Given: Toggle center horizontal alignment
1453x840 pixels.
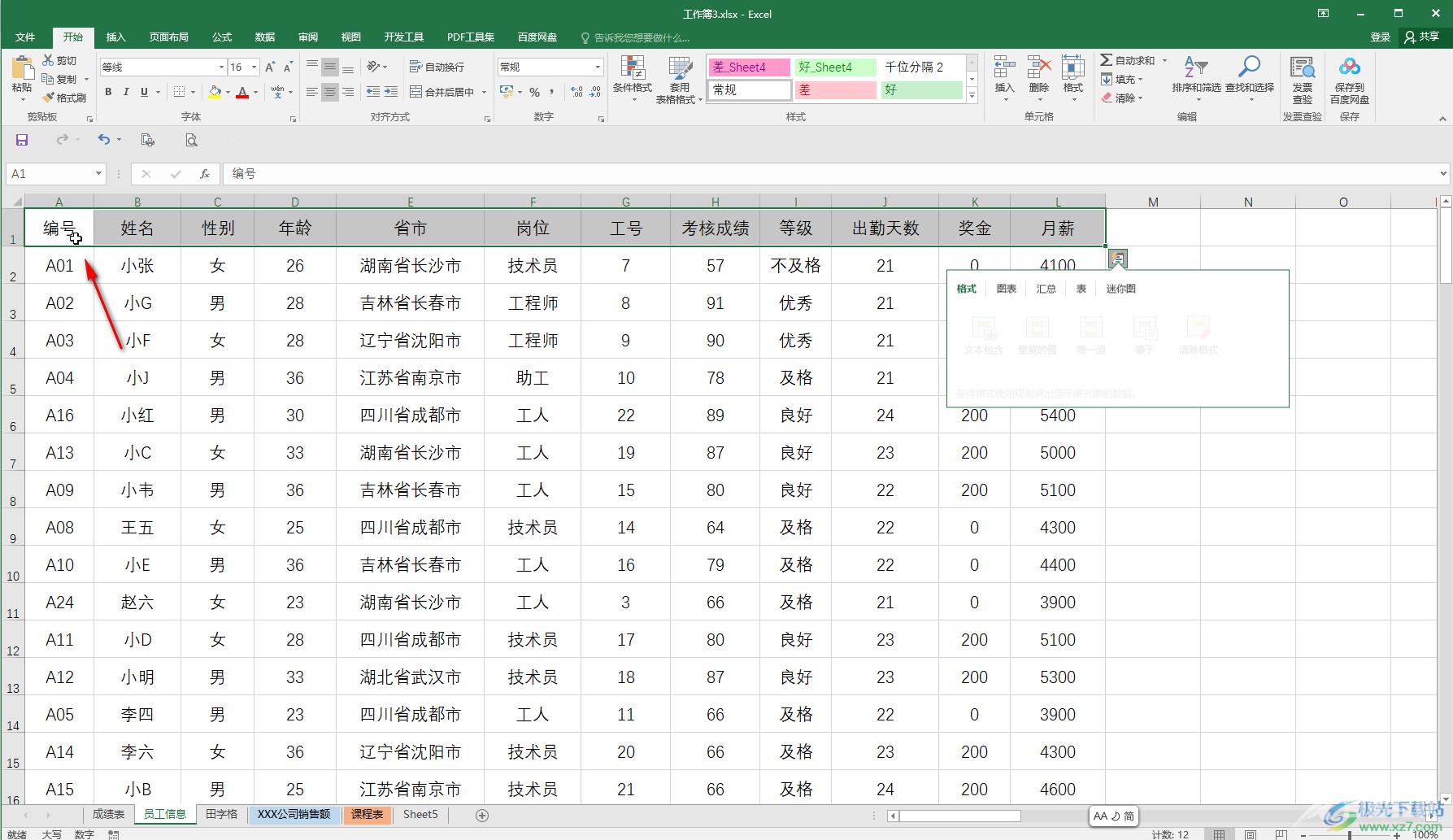Looking at the screenshot, I should [329, 92].
